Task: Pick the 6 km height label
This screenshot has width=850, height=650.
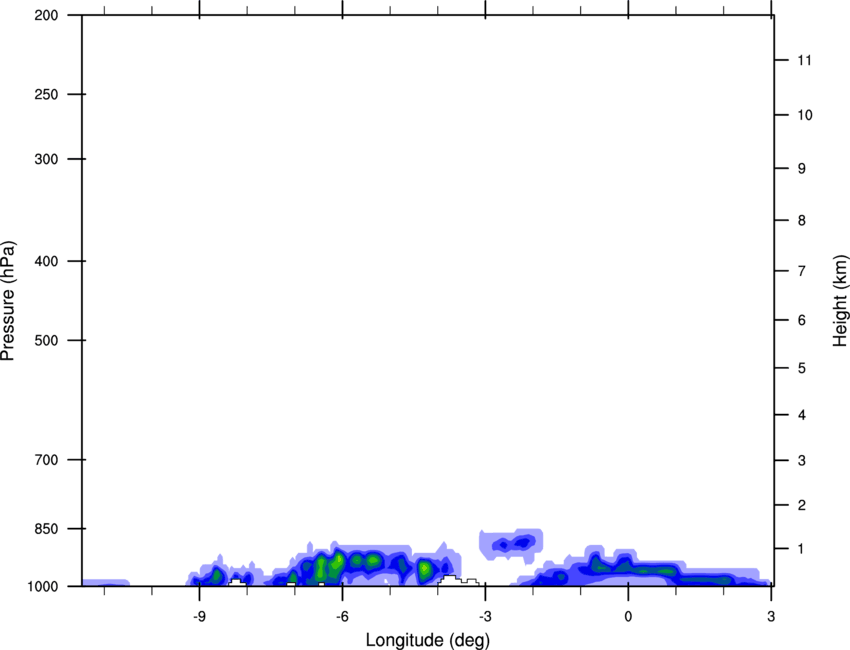Action: coord(802,320)
